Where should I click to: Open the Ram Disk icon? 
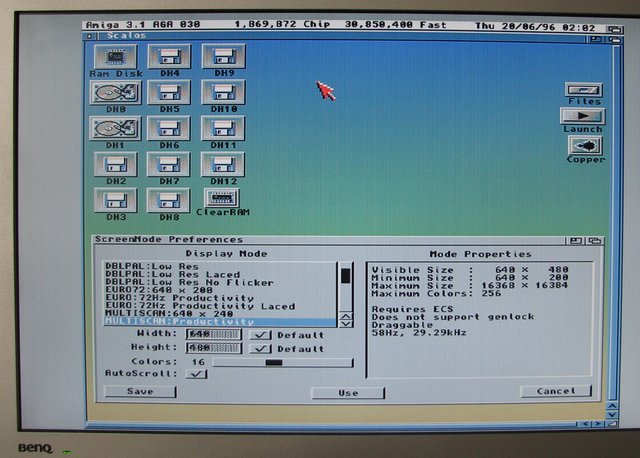[x=115, y=58]
